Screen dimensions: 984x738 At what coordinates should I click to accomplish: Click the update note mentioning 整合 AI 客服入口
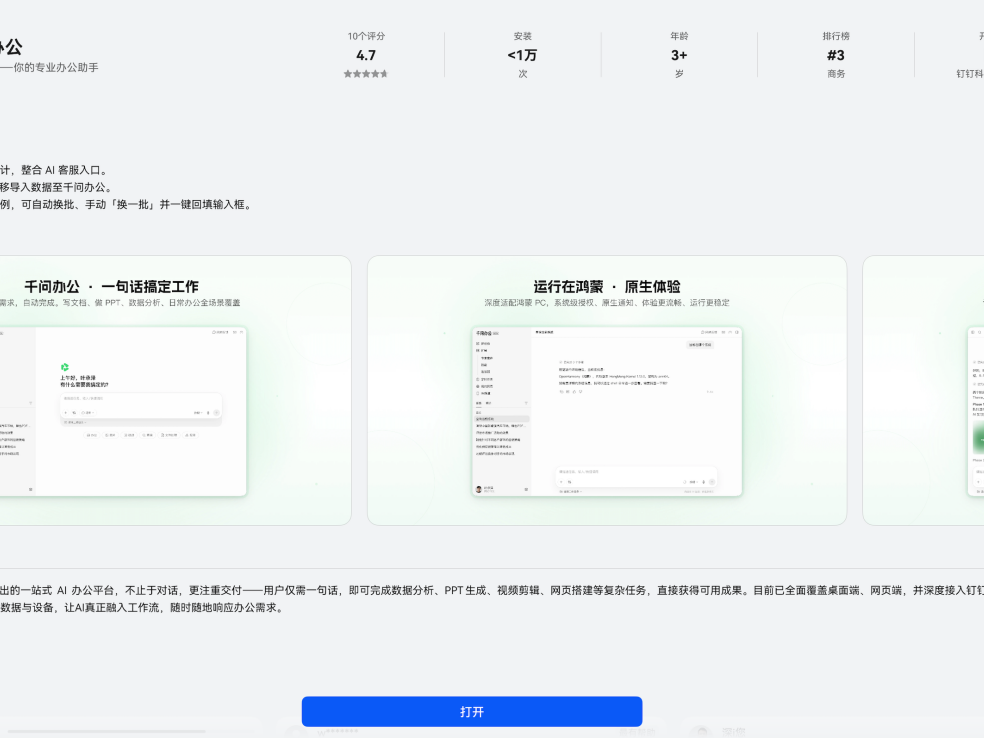(55, 170)
